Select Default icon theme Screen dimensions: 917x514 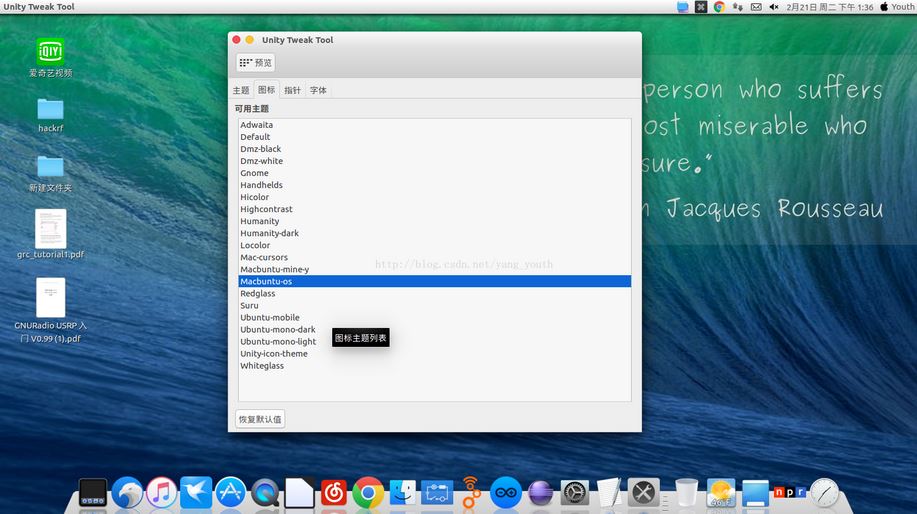tap(435, 137)
